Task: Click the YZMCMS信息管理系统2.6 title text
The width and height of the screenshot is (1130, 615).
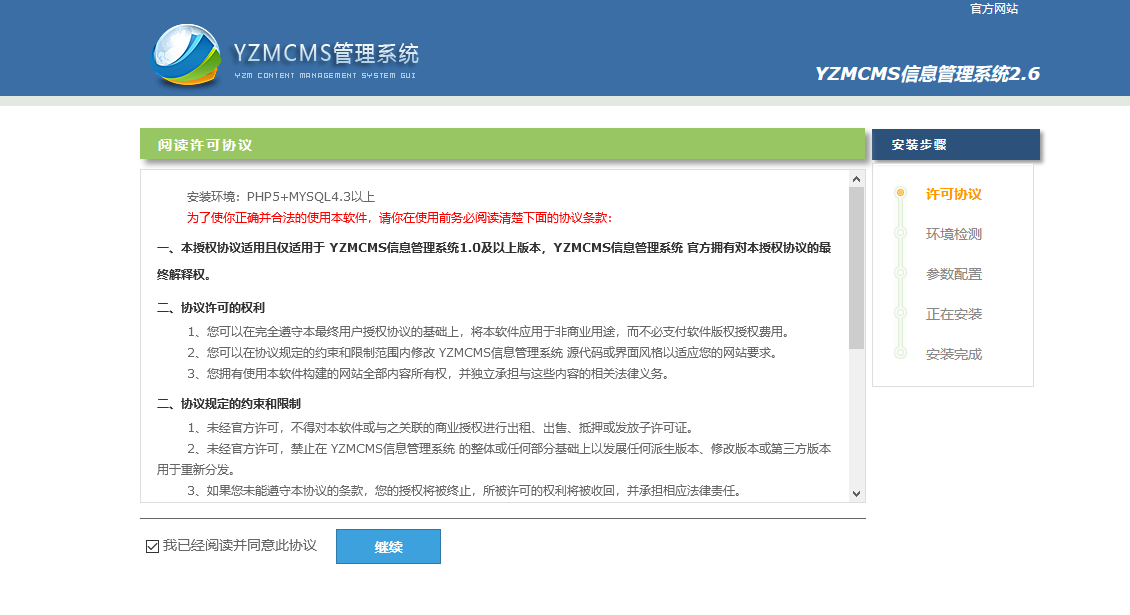Action: coord(927,74)
